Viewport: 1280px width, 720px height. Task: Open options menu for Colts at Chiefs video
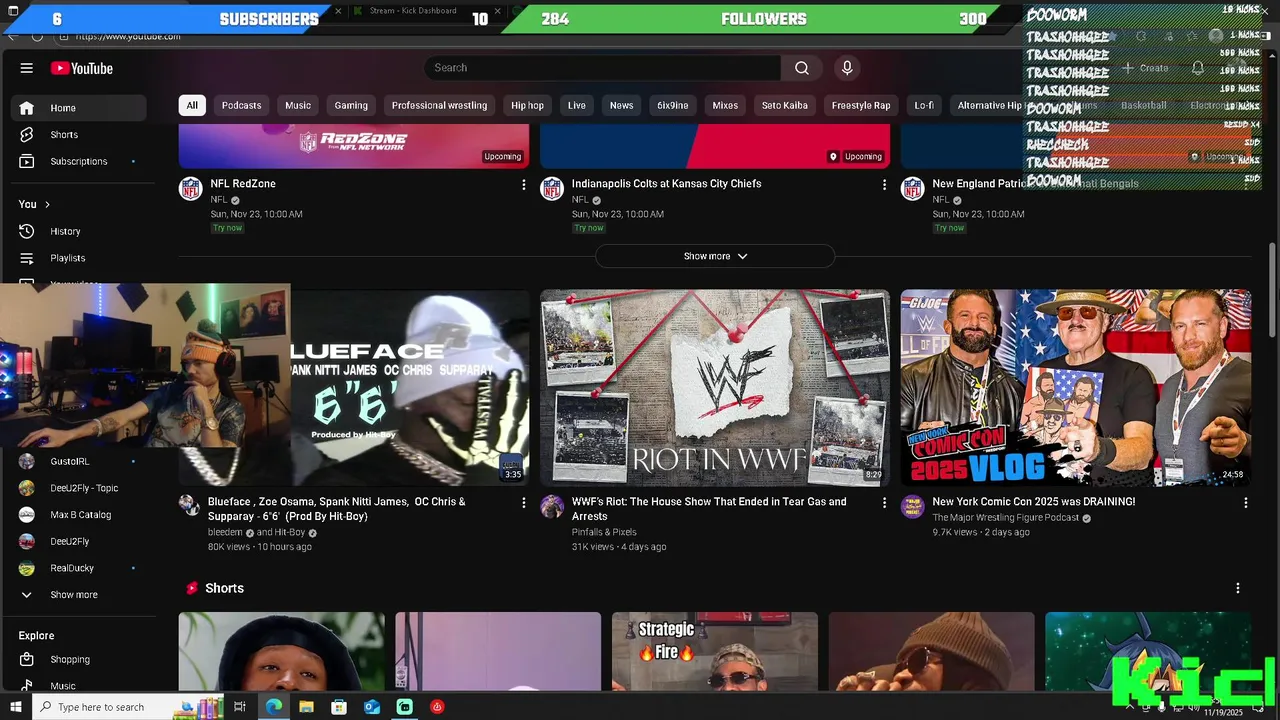(x=884, y=185)
